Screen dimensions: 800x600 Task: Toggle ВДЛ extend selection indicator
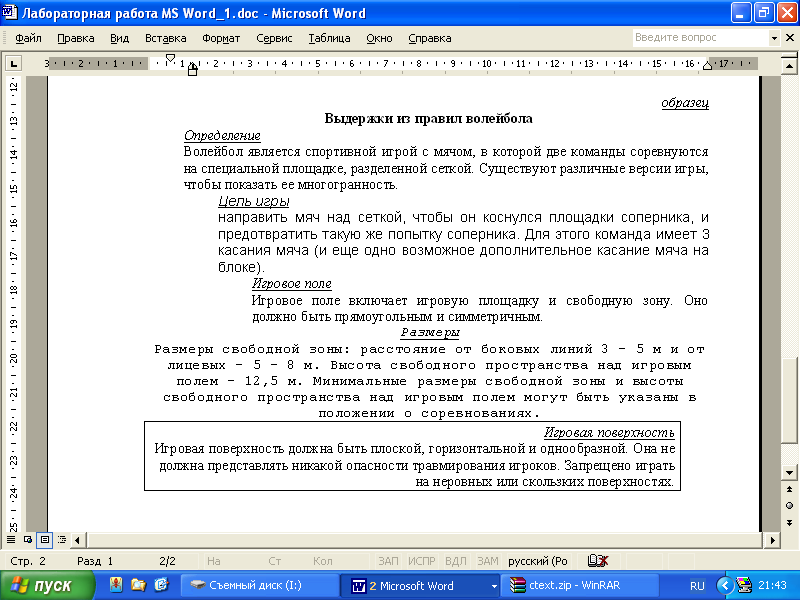click(x=456, y=561)
